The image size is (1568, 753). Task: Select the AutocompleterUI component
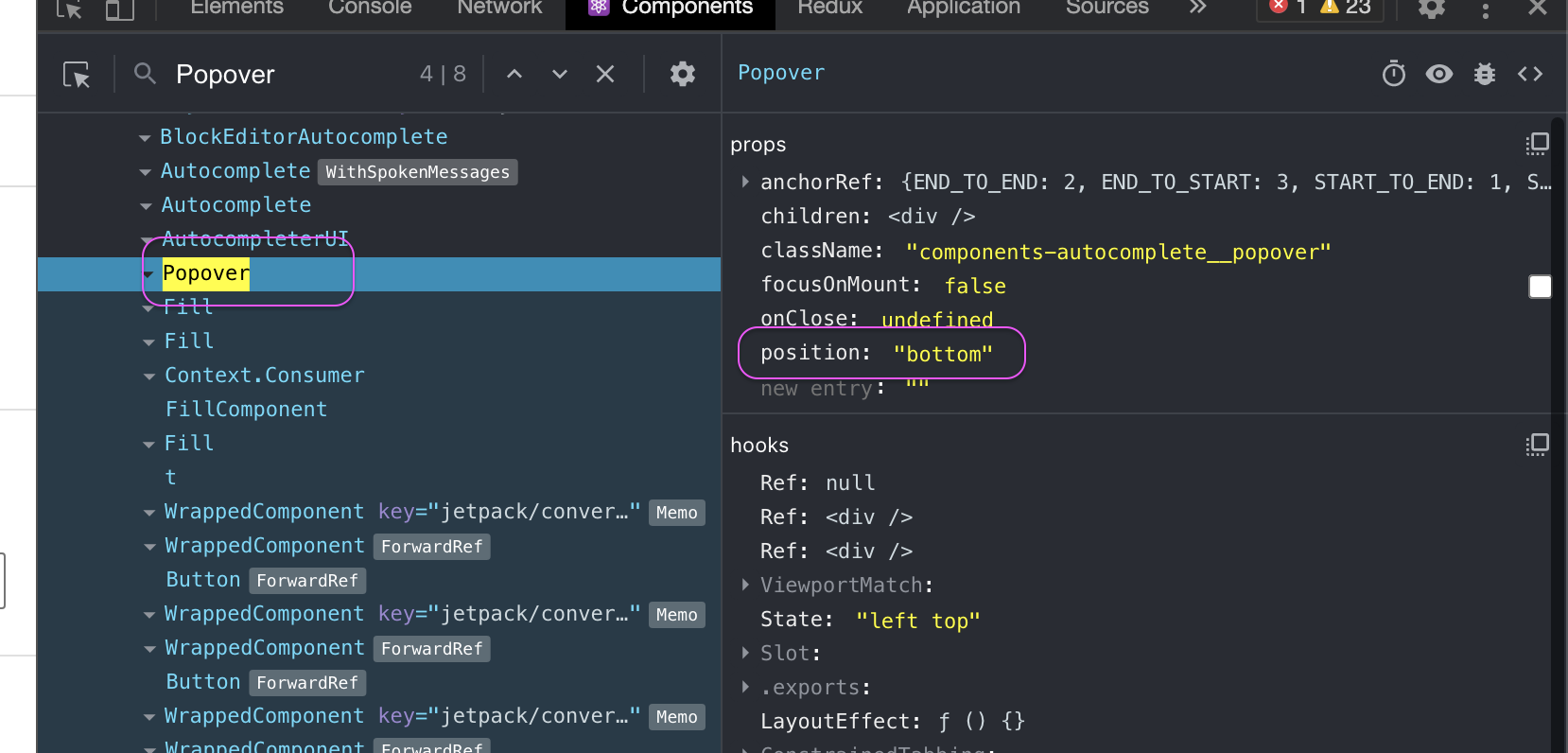pyautogui.click(x=255, y=238)
